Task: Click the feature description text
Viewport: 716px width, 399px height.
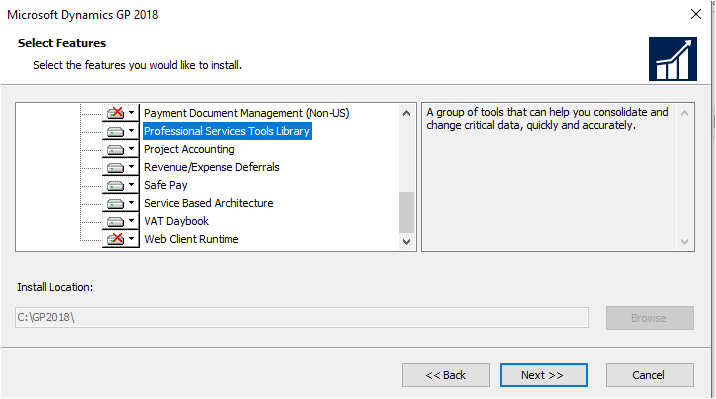Action: tap(547, 119)
